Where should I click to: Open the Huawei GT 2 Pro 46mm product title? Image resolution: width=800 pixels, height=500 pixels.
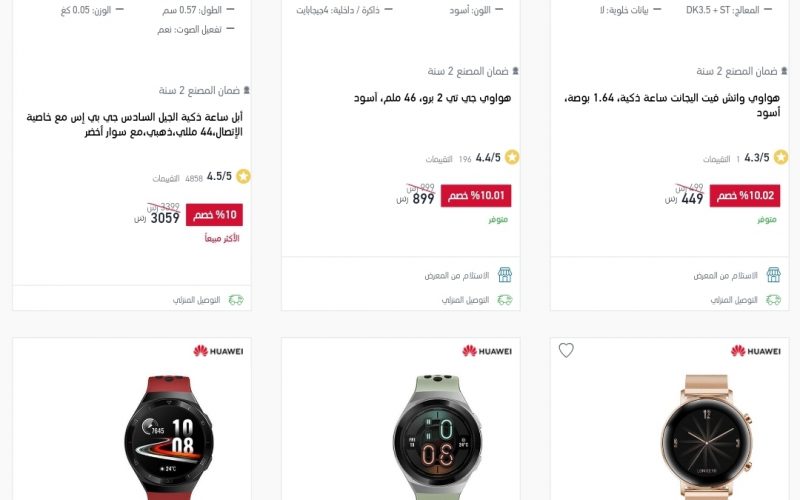pyautogui.click(x=433, y=98)
